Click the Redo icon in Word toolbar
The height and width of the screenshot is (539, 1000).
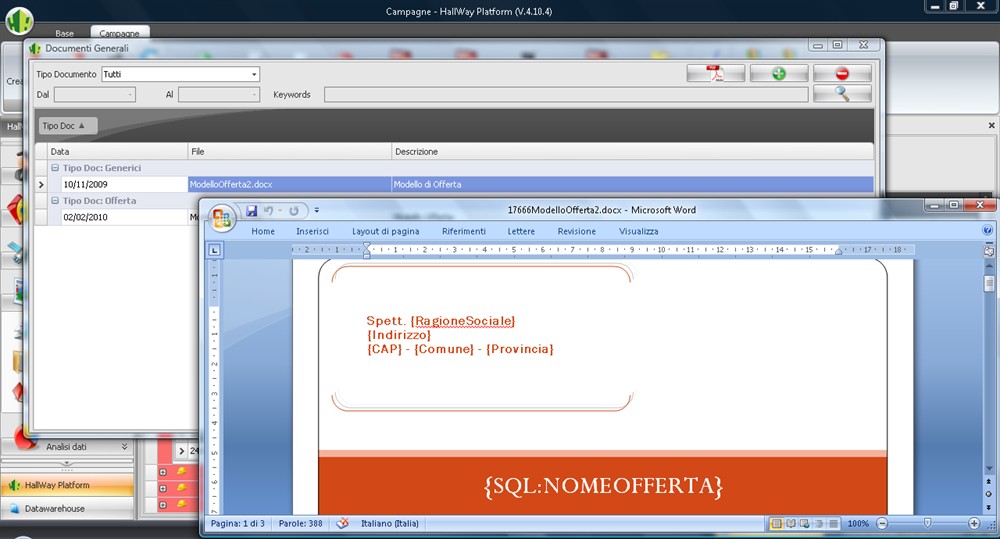coord(293,210)
